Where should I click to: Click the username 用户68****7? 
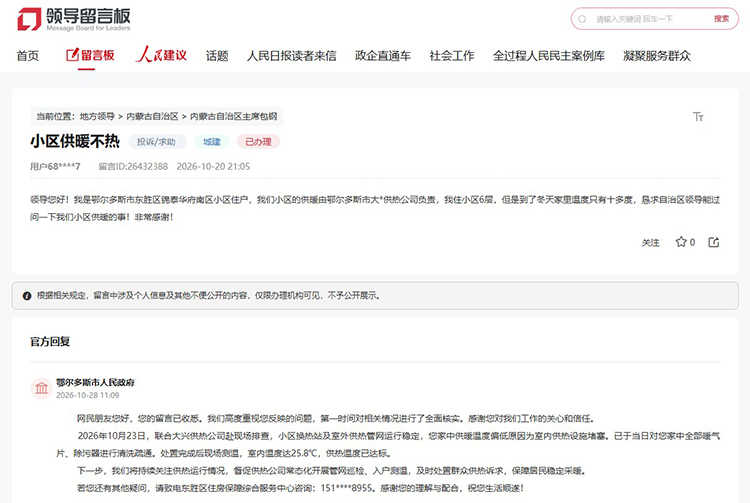(55, 166)
